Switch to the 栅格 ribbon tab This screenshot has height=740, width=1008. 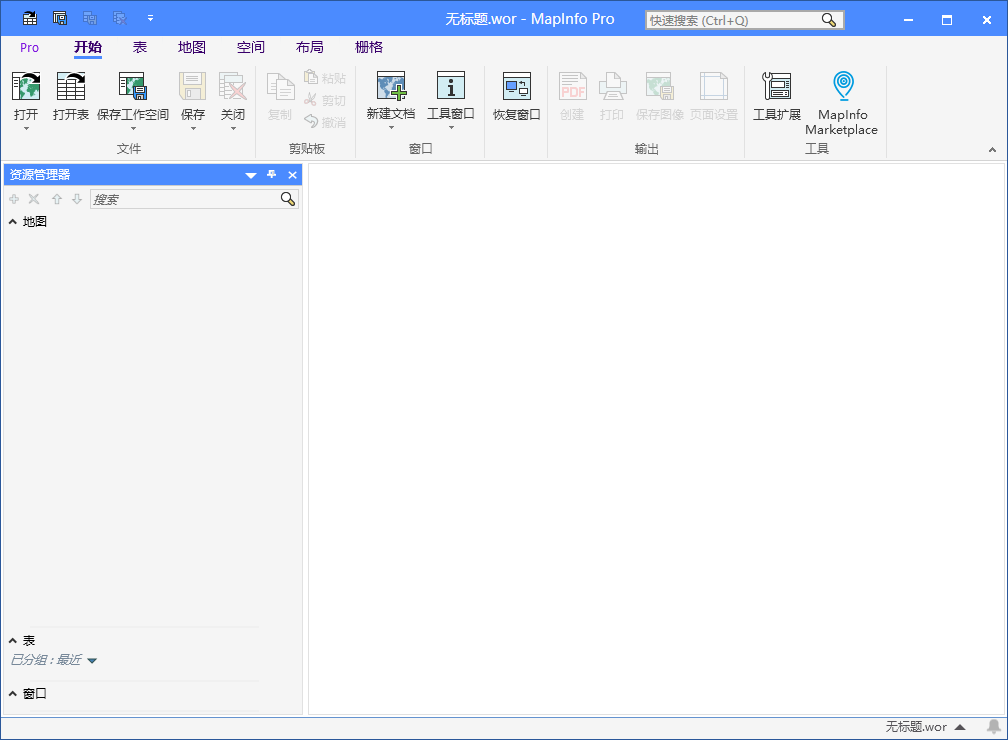click(x=369, y=48)
